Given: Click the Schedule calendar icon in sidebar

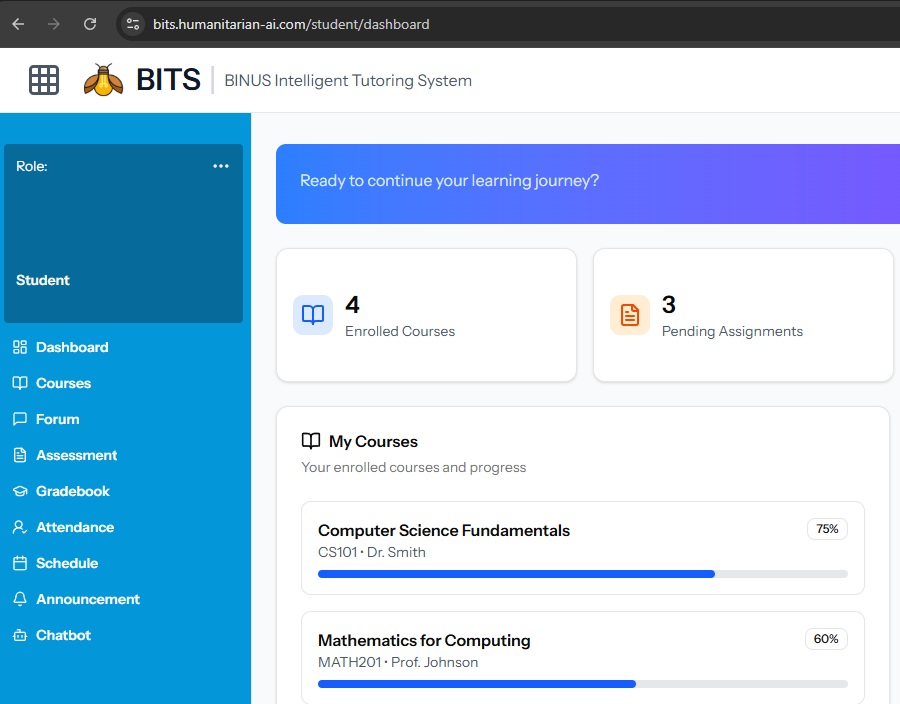Looking at the screenshot, I should (x=19, y=564).
